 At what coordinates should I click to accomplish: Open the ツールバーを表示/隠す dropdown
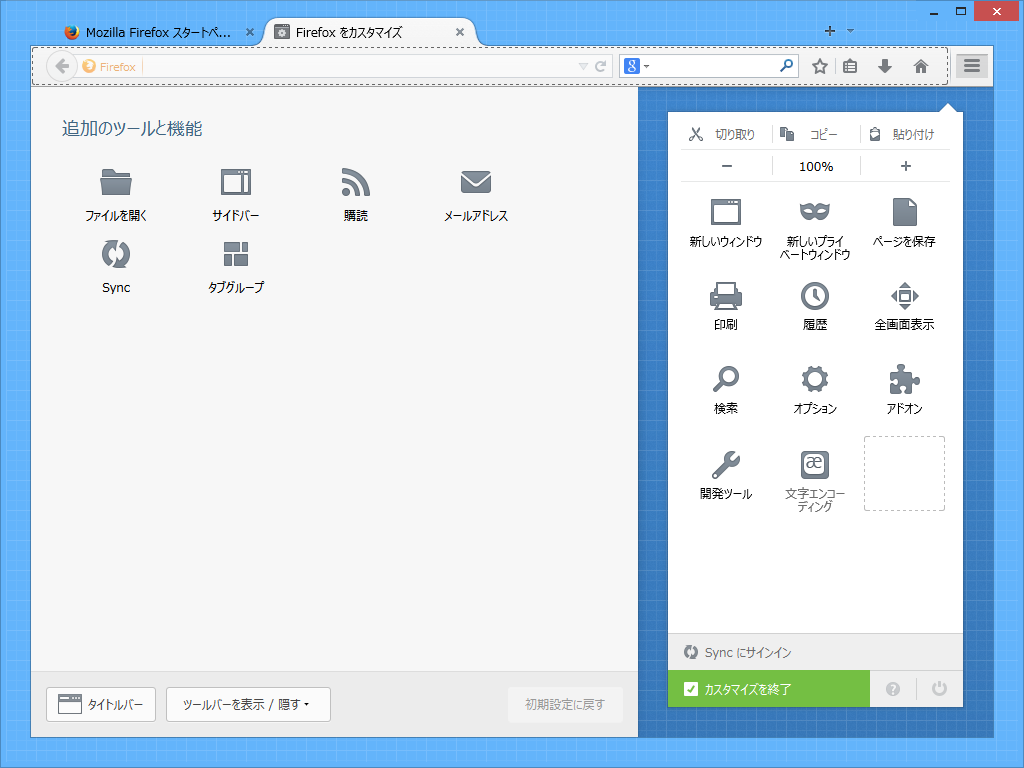(x=248, y=704)
